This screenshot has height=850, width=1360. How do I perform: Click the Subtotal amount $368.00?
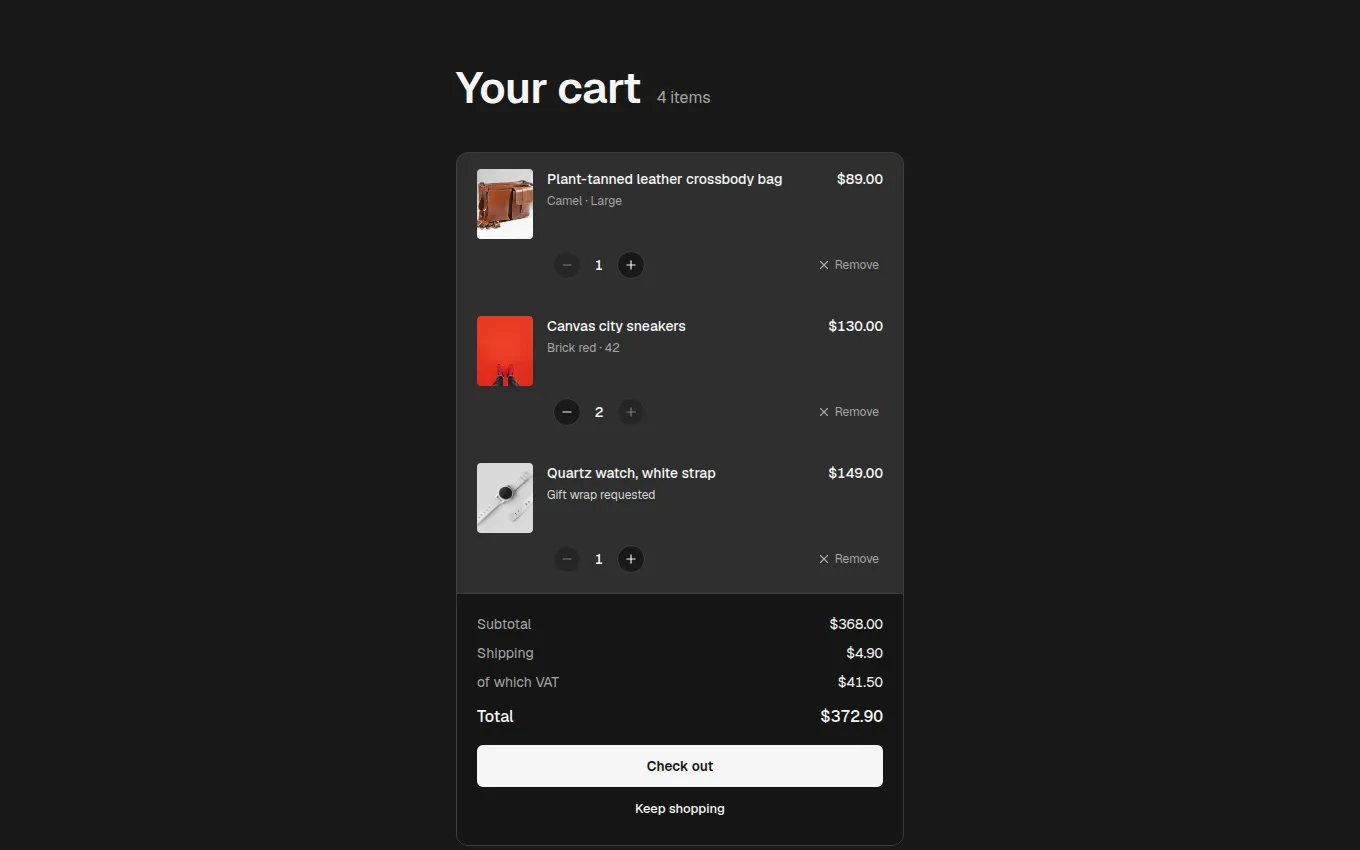coord(856,624)
